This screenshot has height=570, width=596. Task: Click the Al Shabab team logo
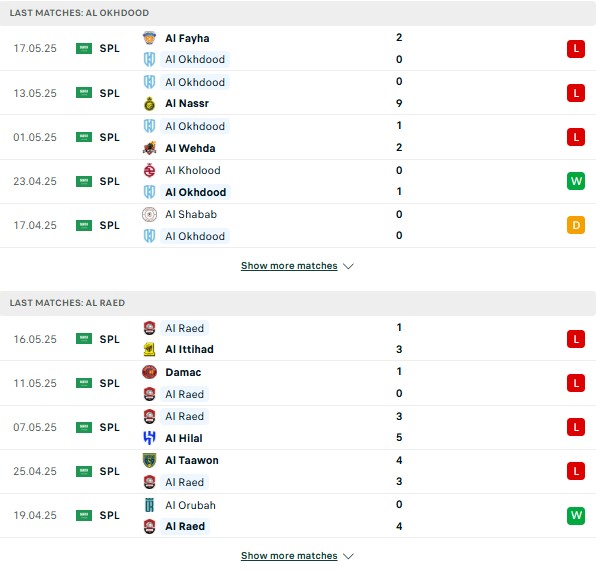point(149,214)
